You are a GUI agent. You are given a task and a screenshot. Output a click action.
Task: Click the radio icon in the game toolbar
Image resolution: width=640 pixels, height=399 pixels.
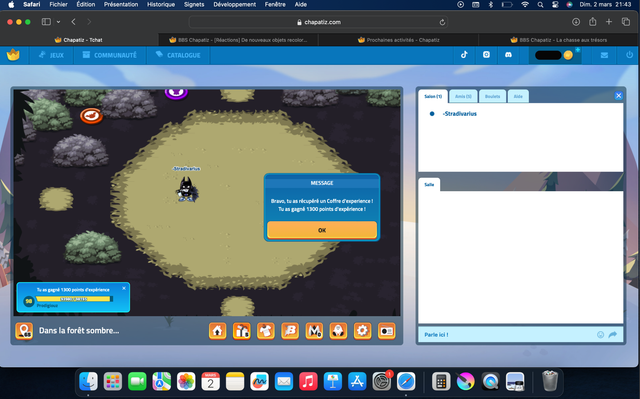click(387, 331)
